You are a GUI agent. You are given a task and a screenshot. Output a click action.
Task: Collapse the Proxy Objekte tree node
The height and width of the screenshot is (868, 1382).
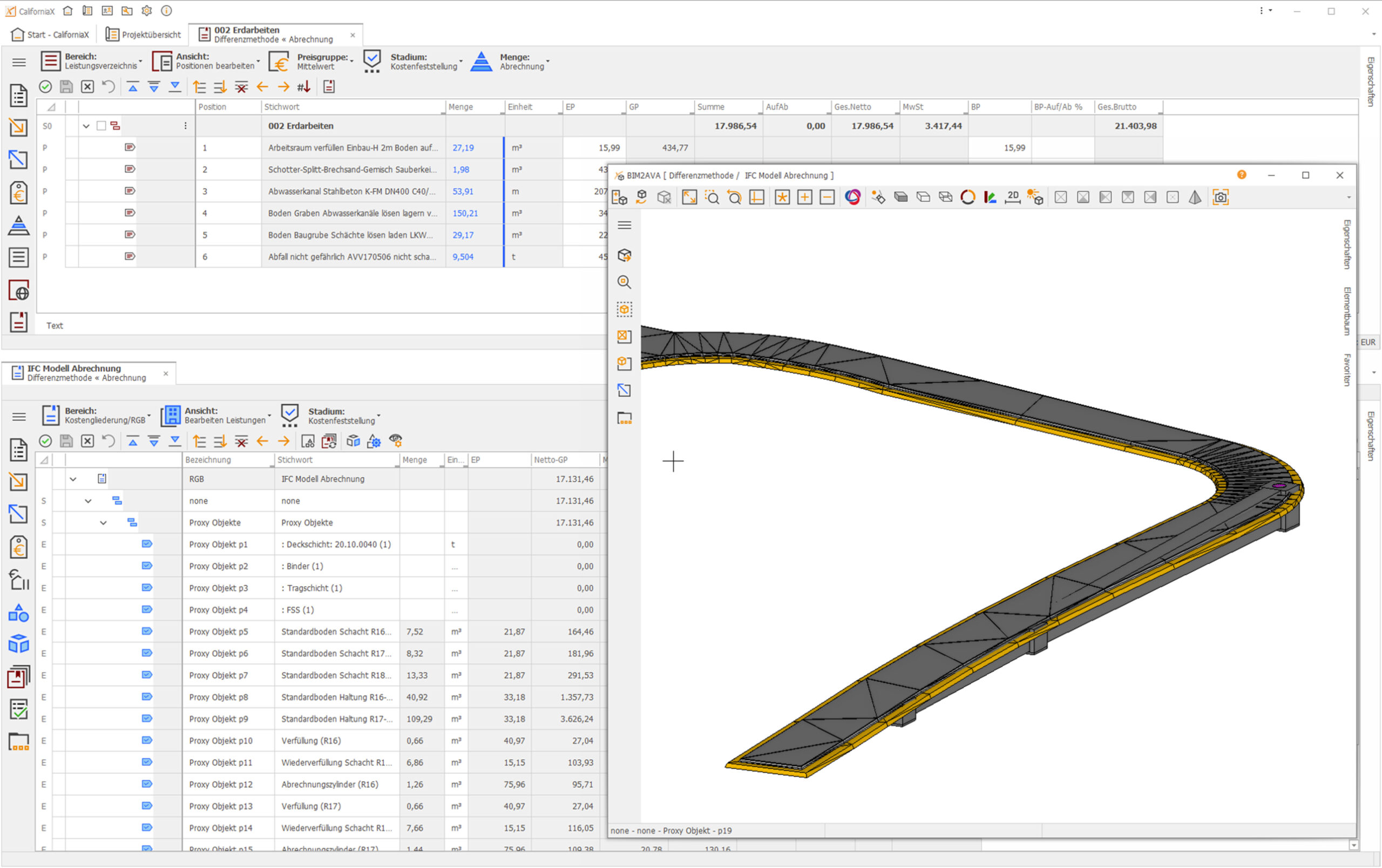click(x=103, y=523)
